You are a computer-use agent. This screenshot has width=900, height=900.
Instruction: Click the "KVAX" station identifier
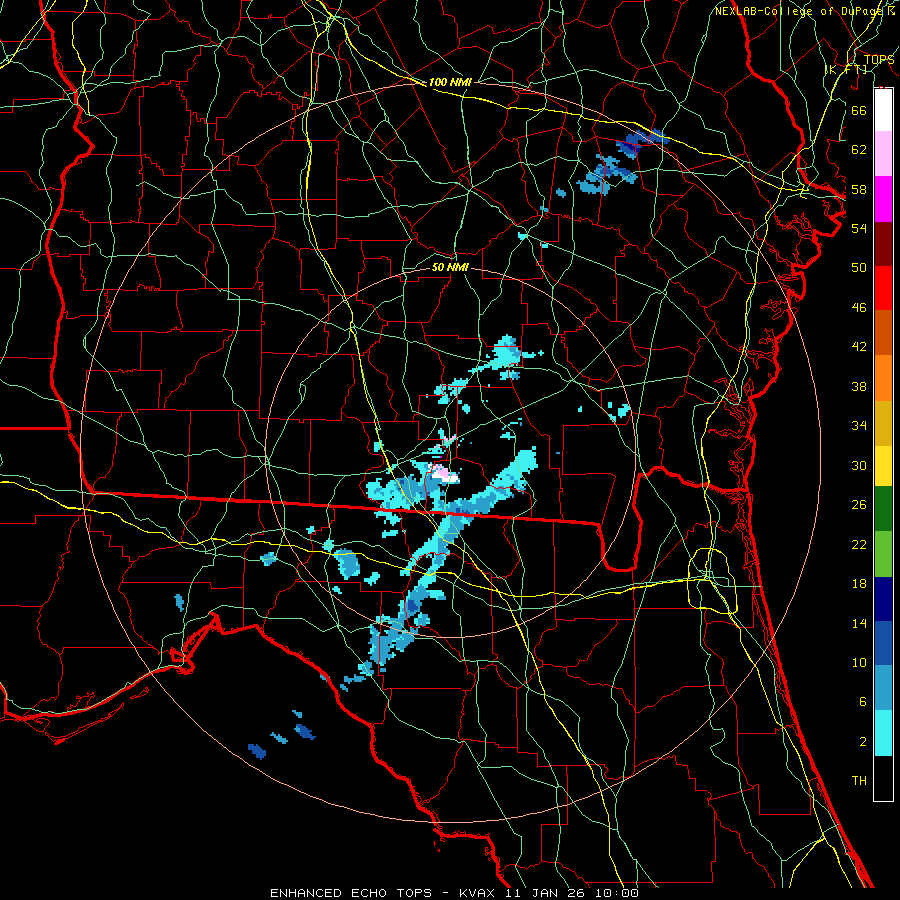pyautogui.click(x=478, y=893)
